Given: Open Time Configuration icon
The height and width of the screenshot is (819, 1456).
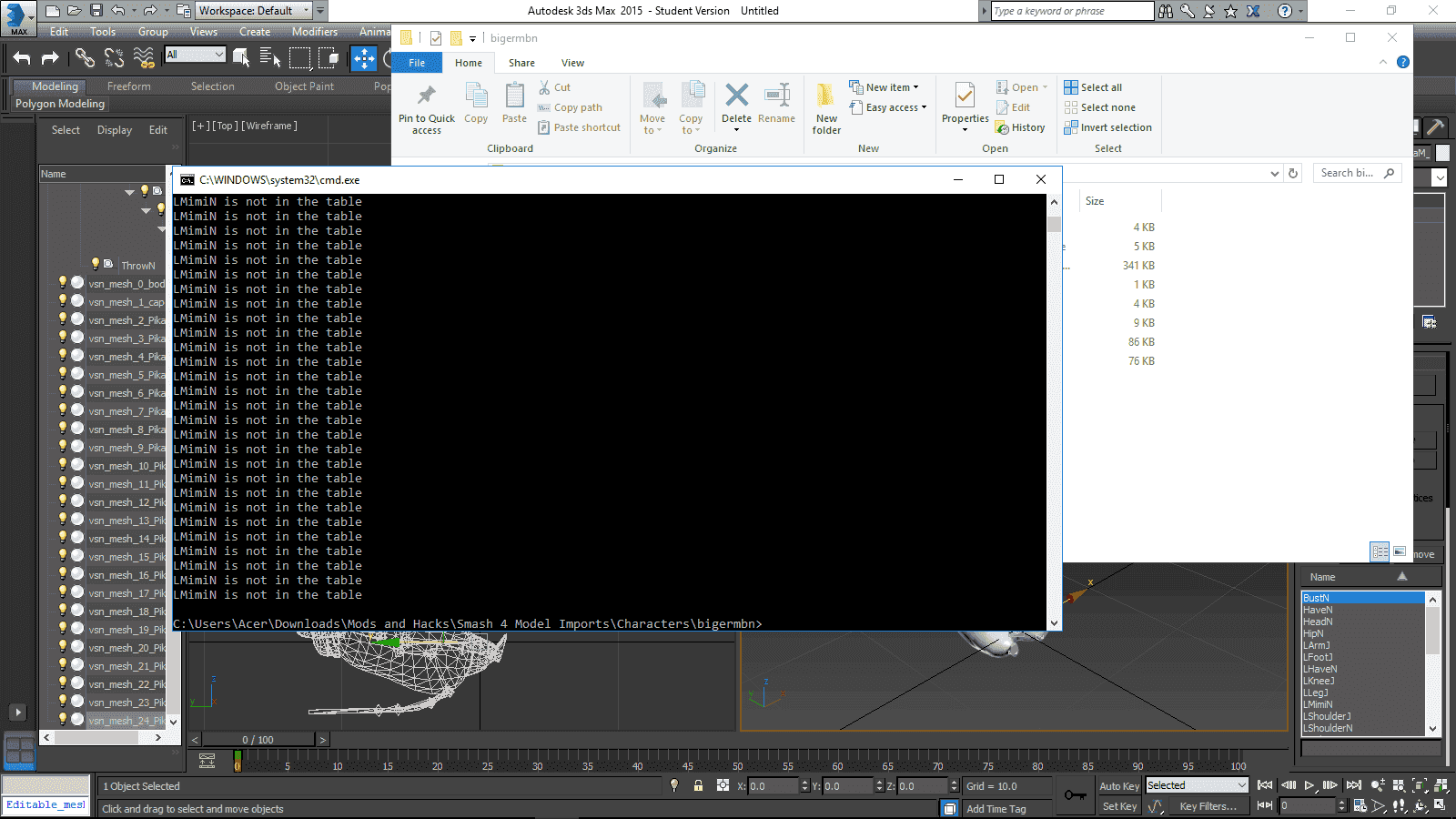Looking at the screenshot, I should pyautogui.click(x=1360, y=805).
